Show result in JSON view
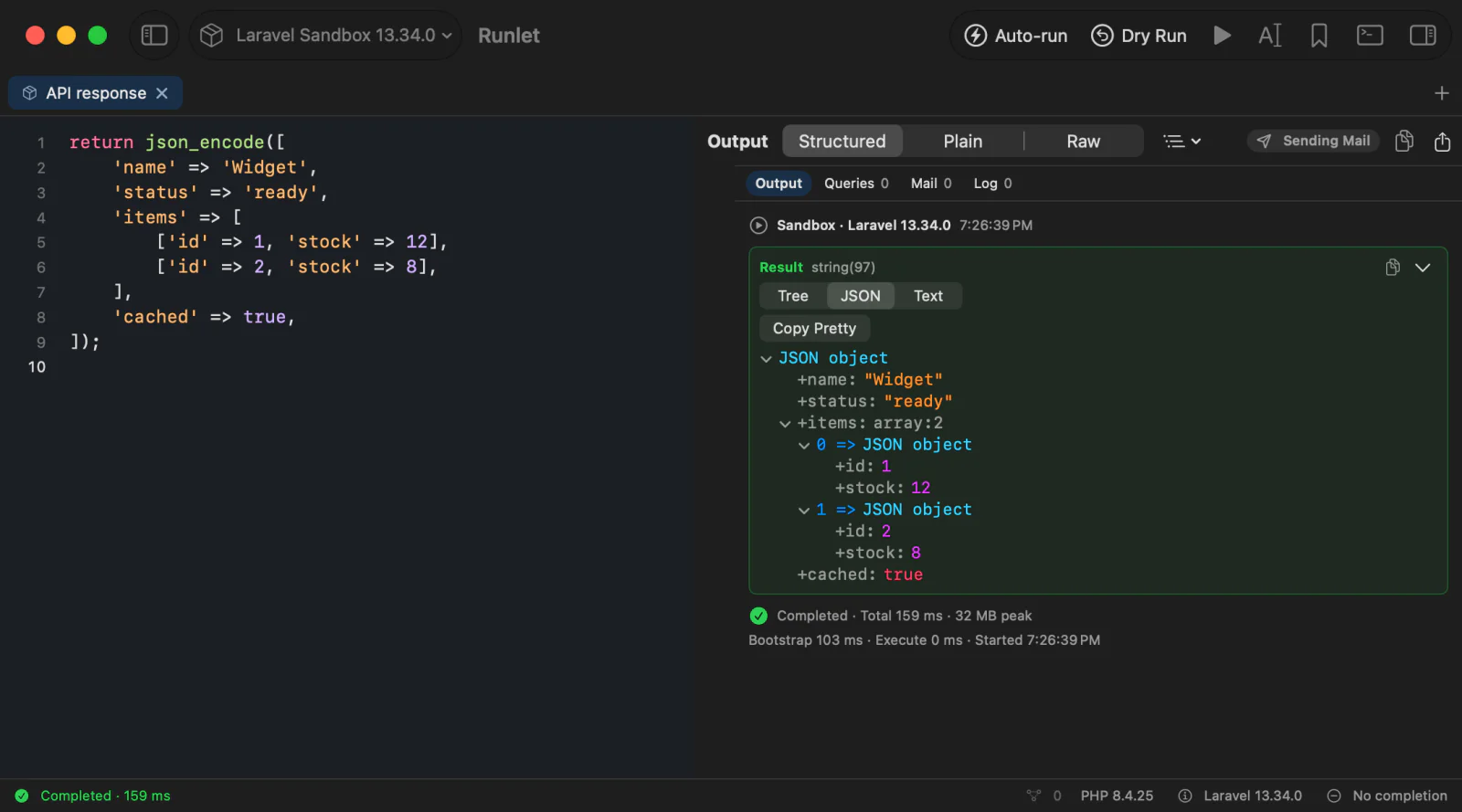This screenshot has width=1462, height=812. click(861, 296)
